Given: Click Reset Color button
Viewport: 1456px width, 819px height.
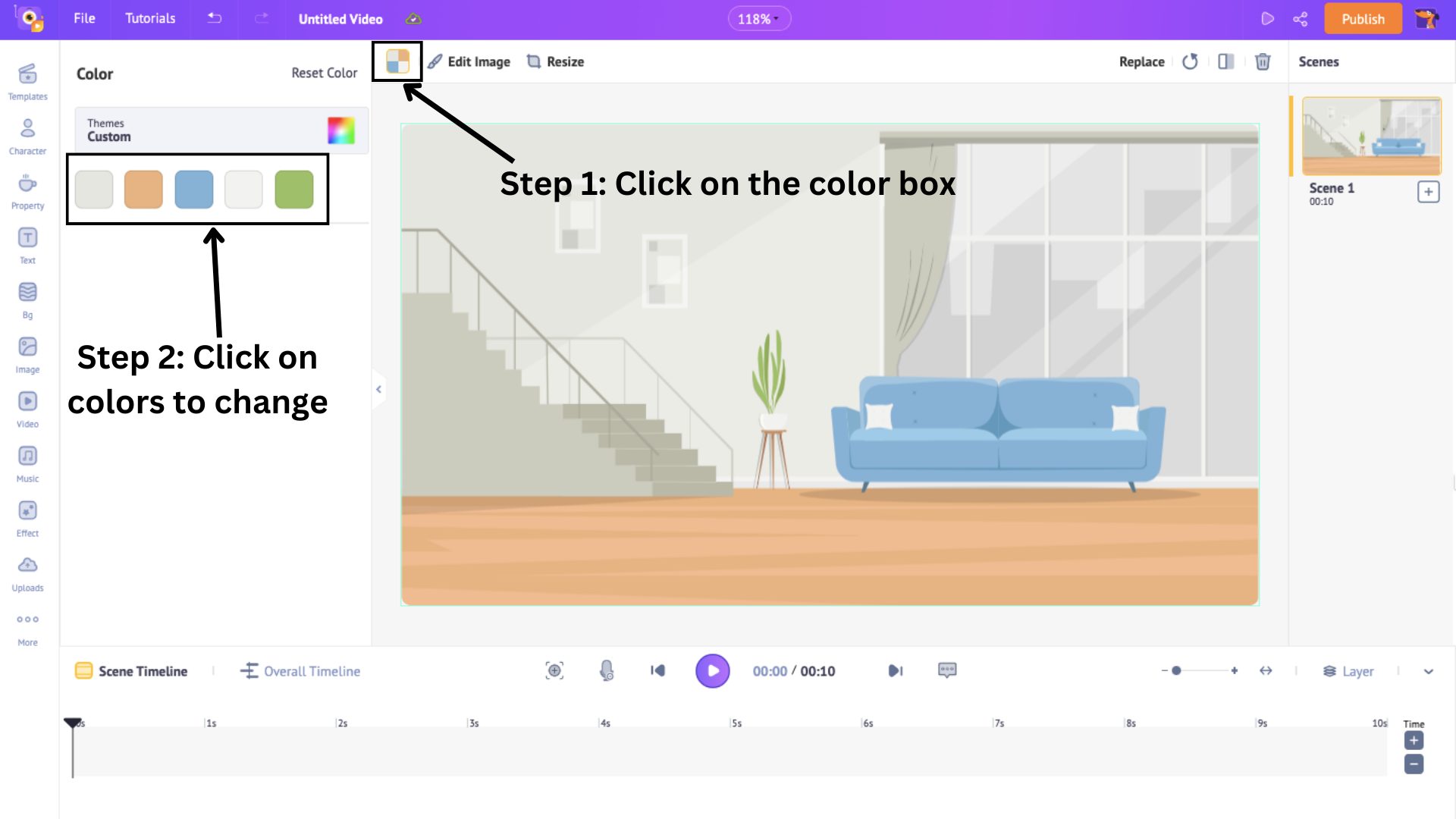Looking at the screenshot, I should pyautogui.click(x=324, y=72).
